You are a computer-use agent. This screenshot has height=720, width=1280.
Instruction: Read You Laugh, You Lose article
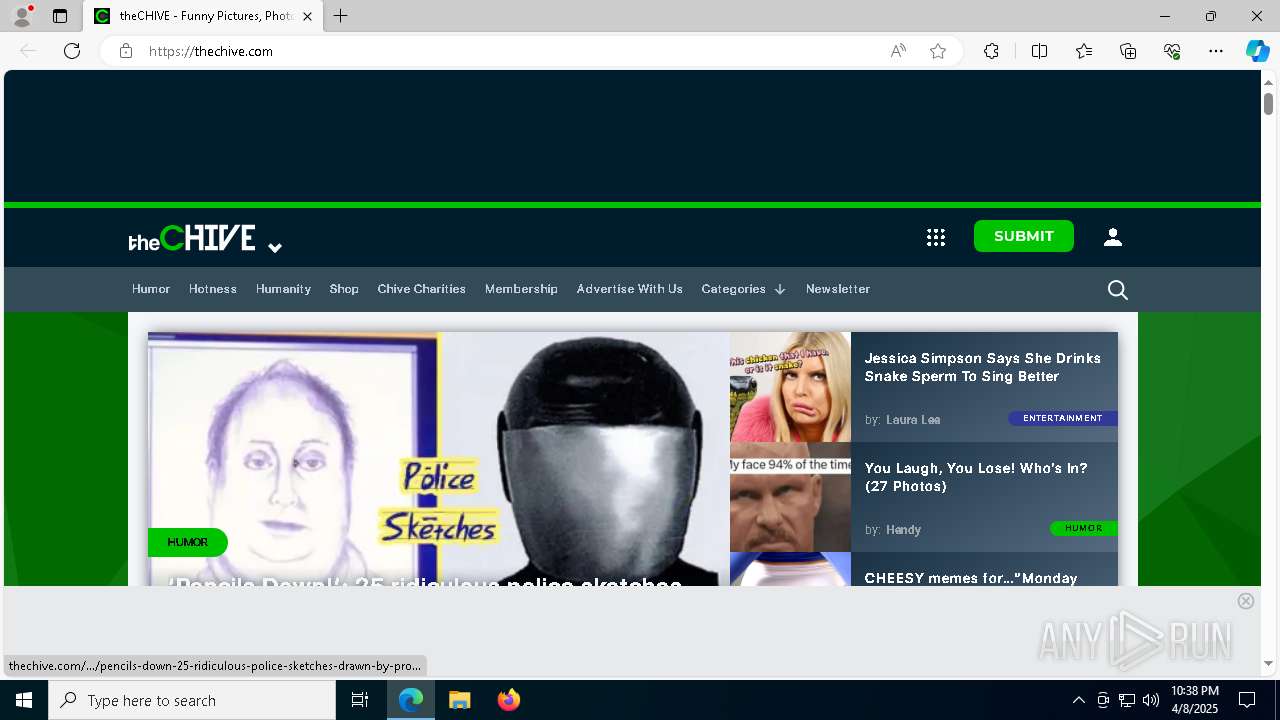[976, 477]
